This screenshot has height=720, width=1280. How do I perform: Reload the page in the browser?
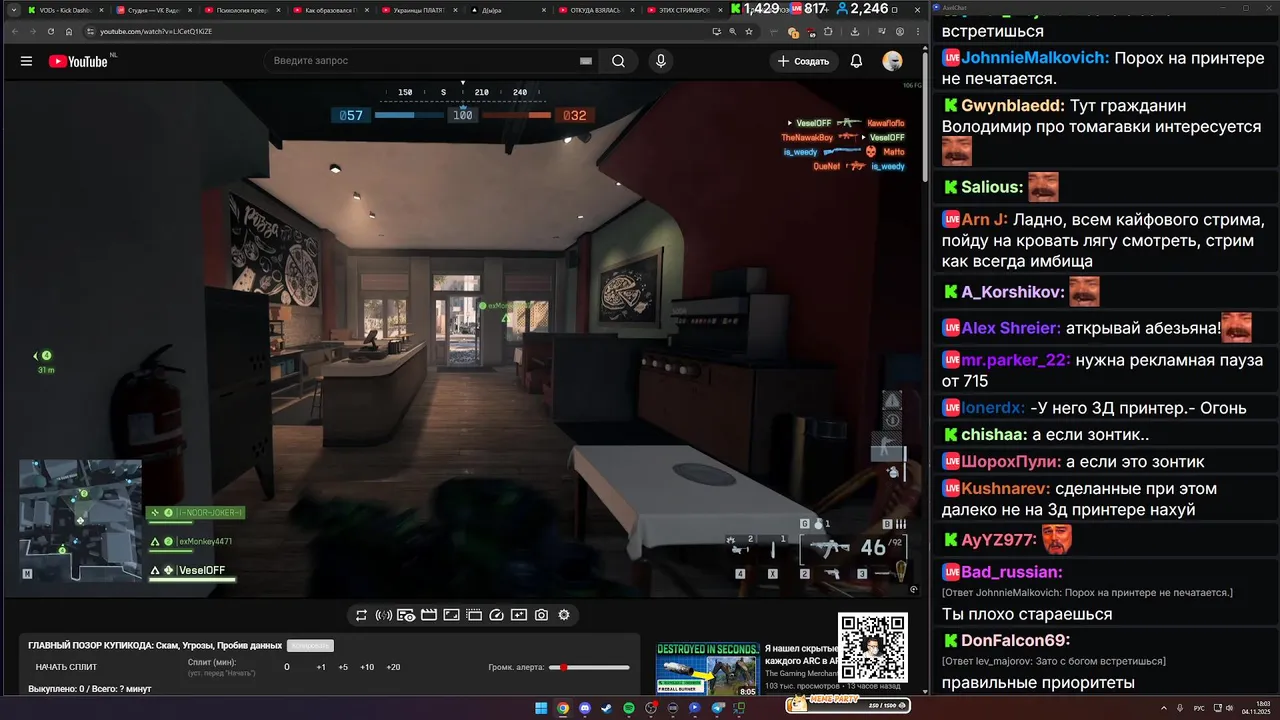pyautogui.click(x=51, y=31)
